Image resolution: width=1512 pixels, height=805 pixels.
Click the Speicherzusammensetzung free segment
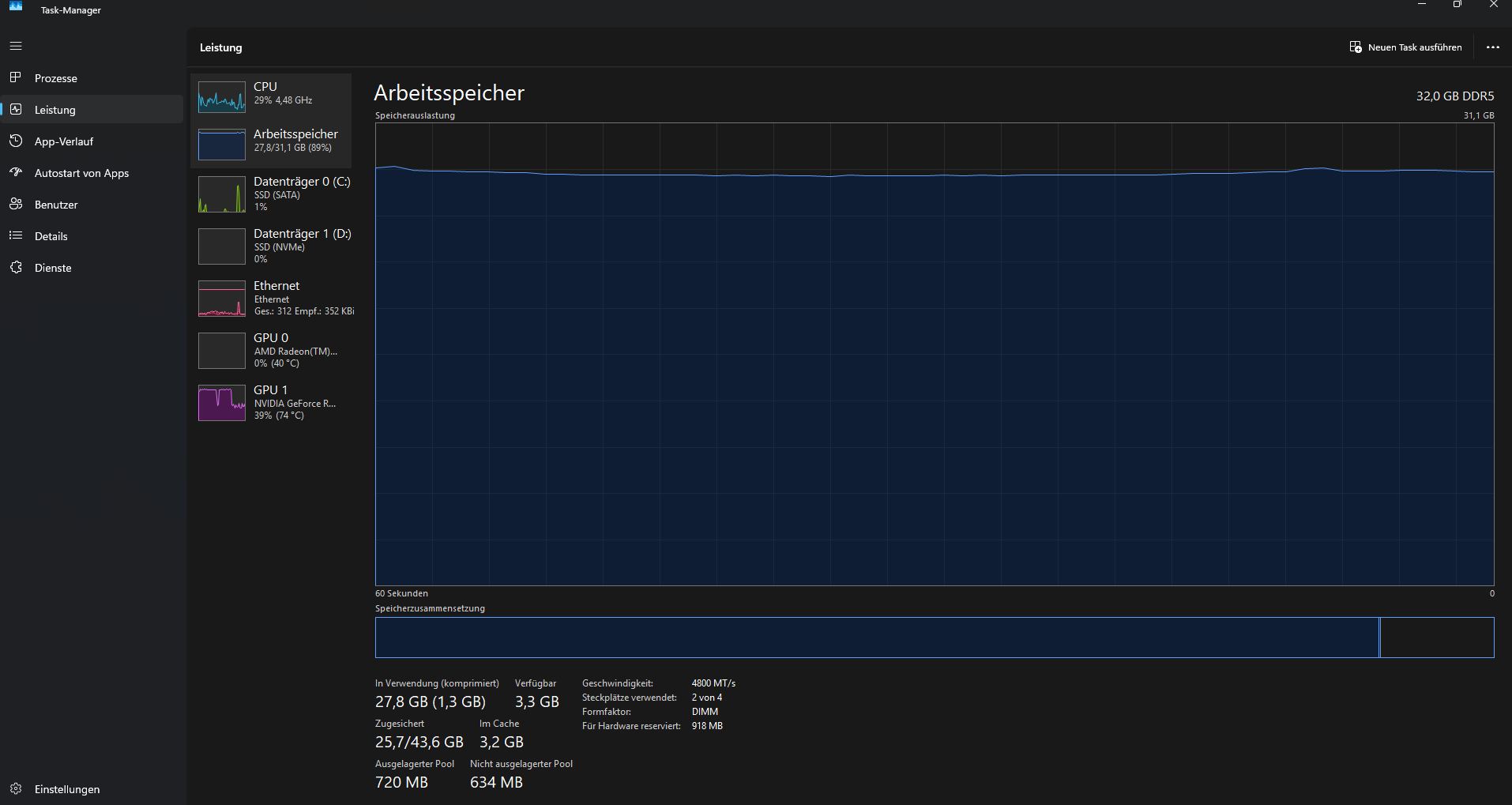coord(1437,638)
